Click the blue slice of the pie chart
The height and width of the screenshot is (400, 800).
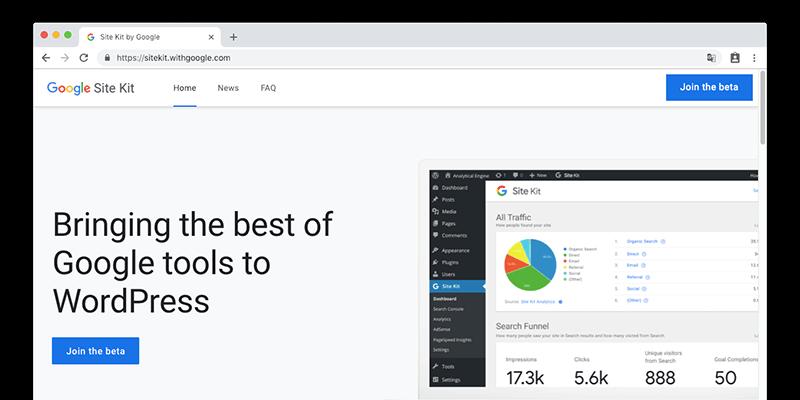544,259
